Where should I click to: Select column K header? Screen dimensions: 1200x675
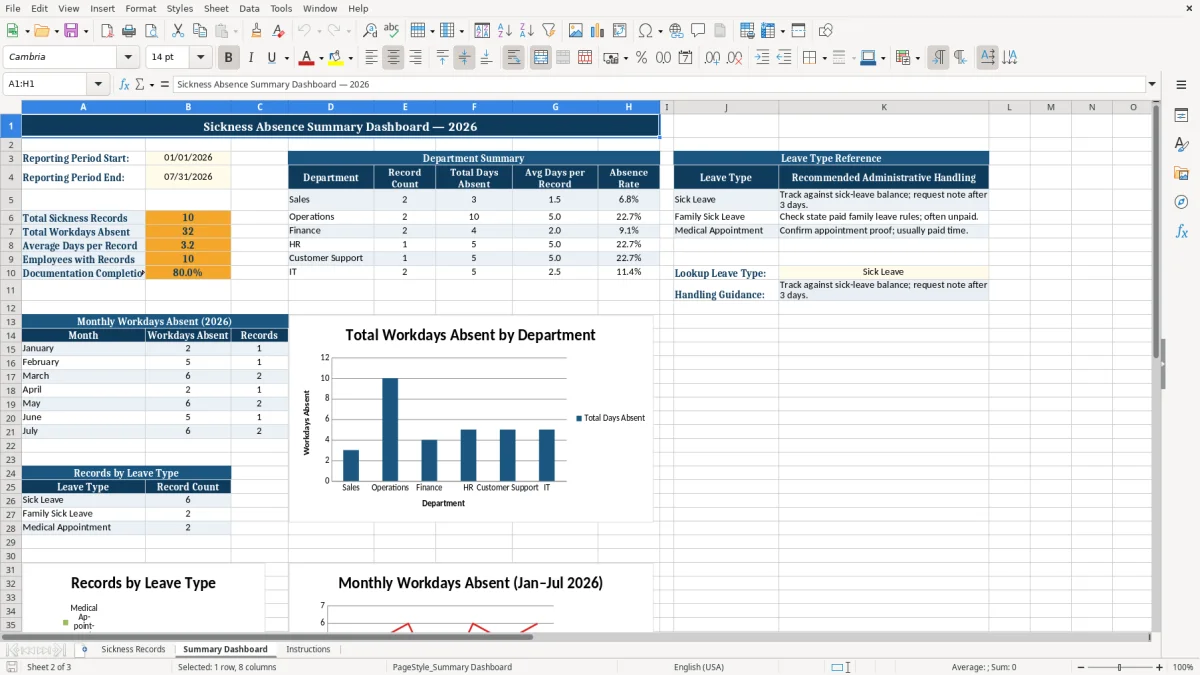(884, 107)
